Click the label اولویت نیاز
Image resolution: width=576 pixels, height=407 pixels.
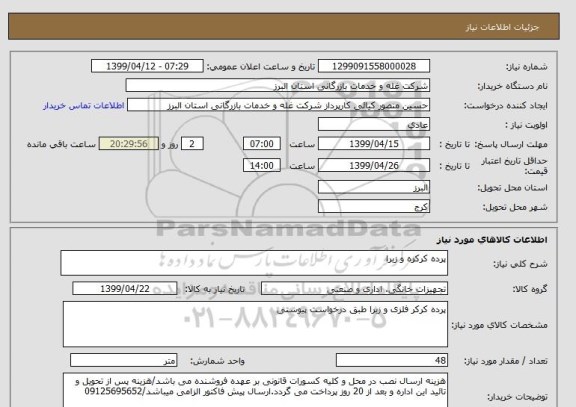pyautogui.click(x=526, y=125)
